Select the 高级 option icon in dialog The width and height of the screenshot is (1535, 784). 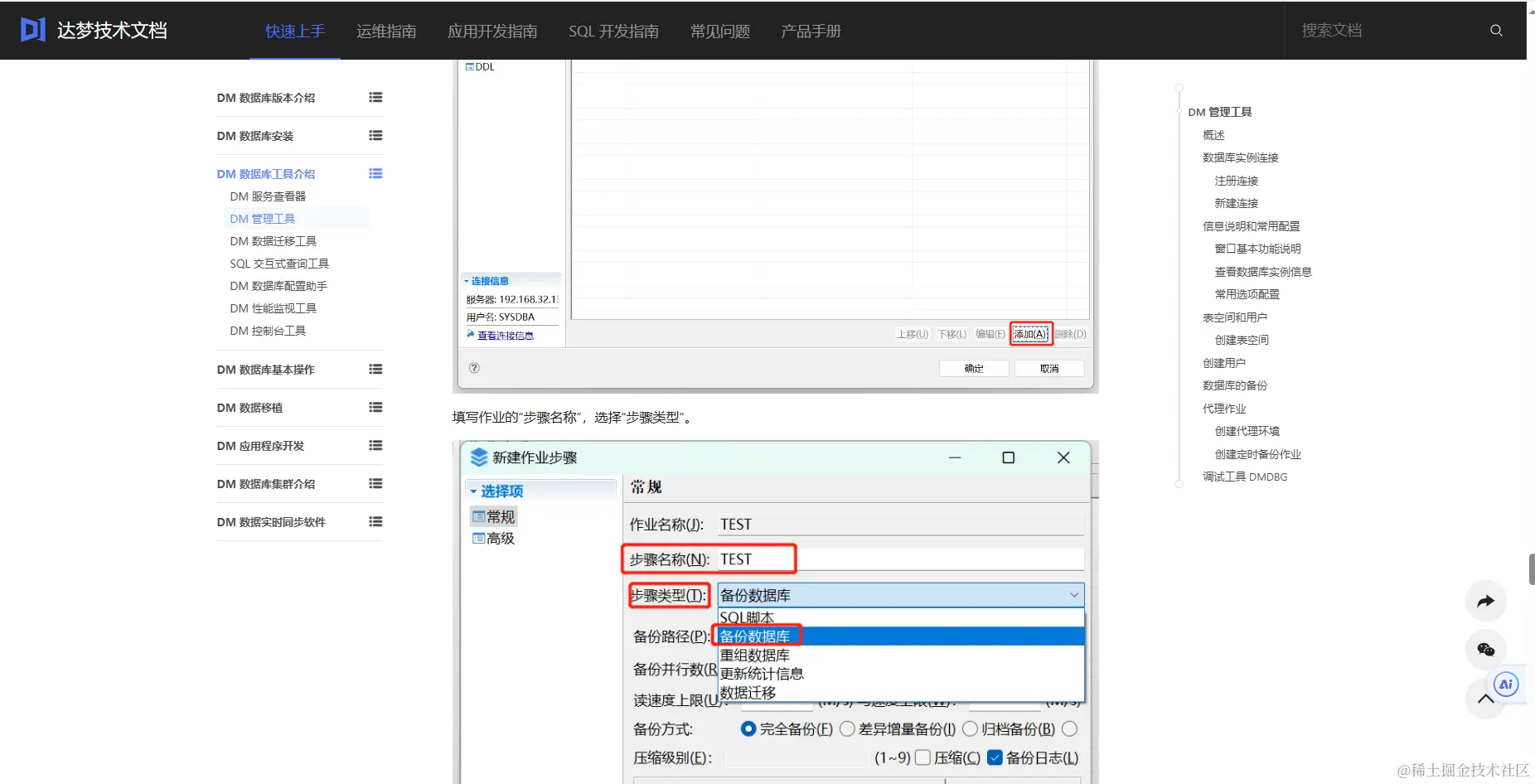click(478, 538)
